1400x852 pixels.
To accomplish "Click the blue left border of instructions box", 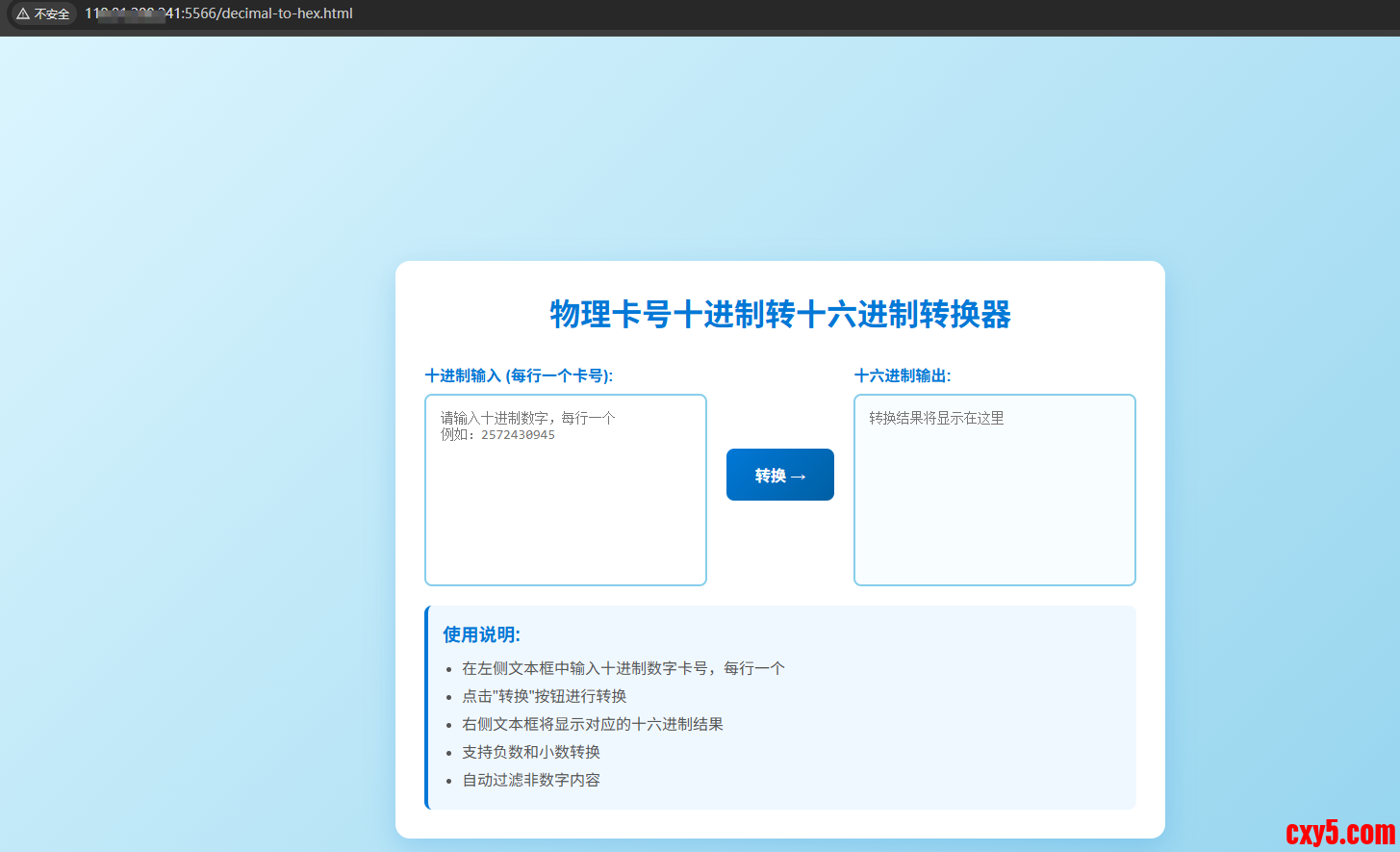I will click(426, 708).
